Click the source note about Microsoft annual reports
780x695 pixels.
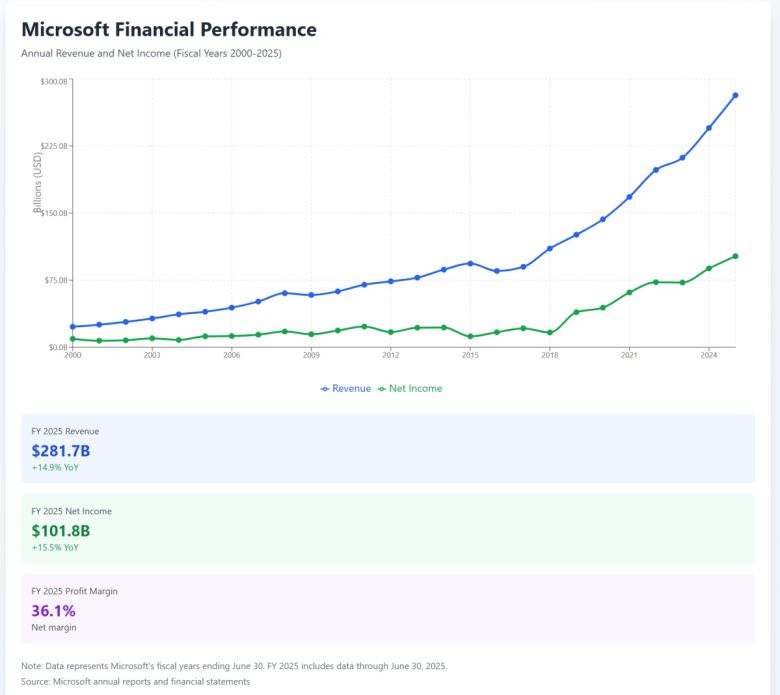[135, 681]
